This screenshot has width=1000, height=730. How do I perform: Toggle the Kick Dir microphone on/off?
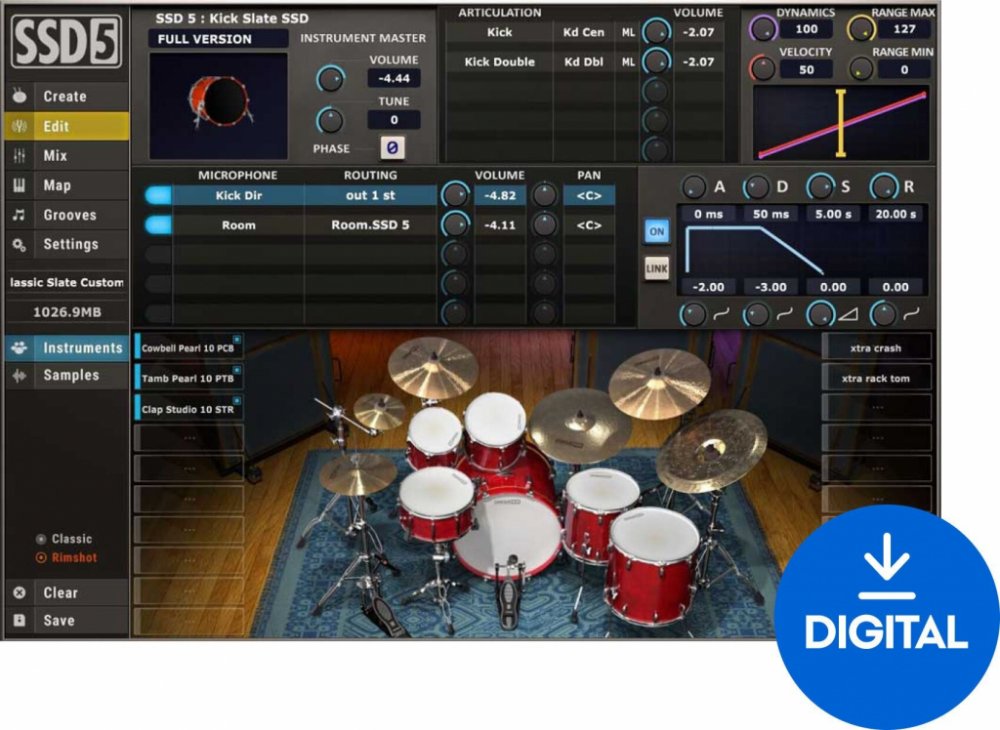tap(158, 196)
